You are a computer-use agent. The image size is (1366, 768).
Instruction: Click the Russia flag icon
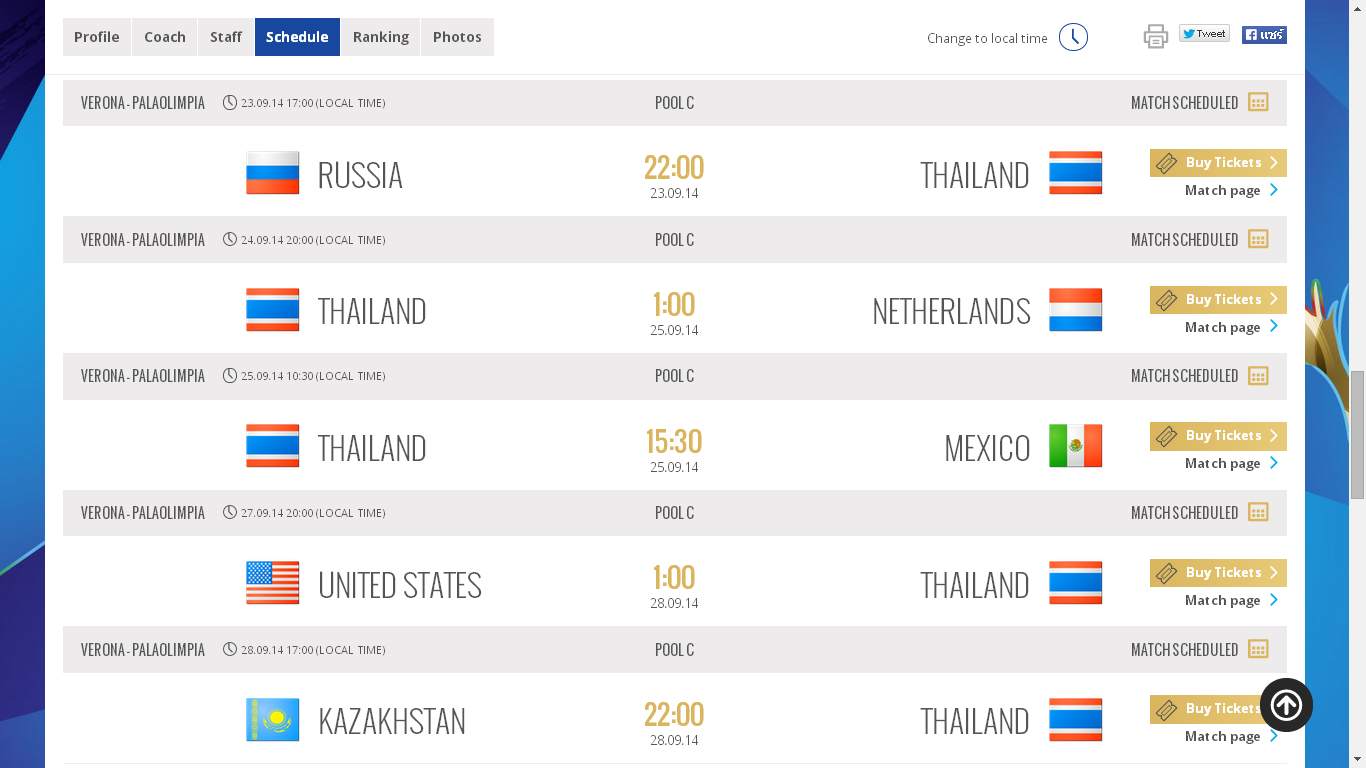coord(273,173)
